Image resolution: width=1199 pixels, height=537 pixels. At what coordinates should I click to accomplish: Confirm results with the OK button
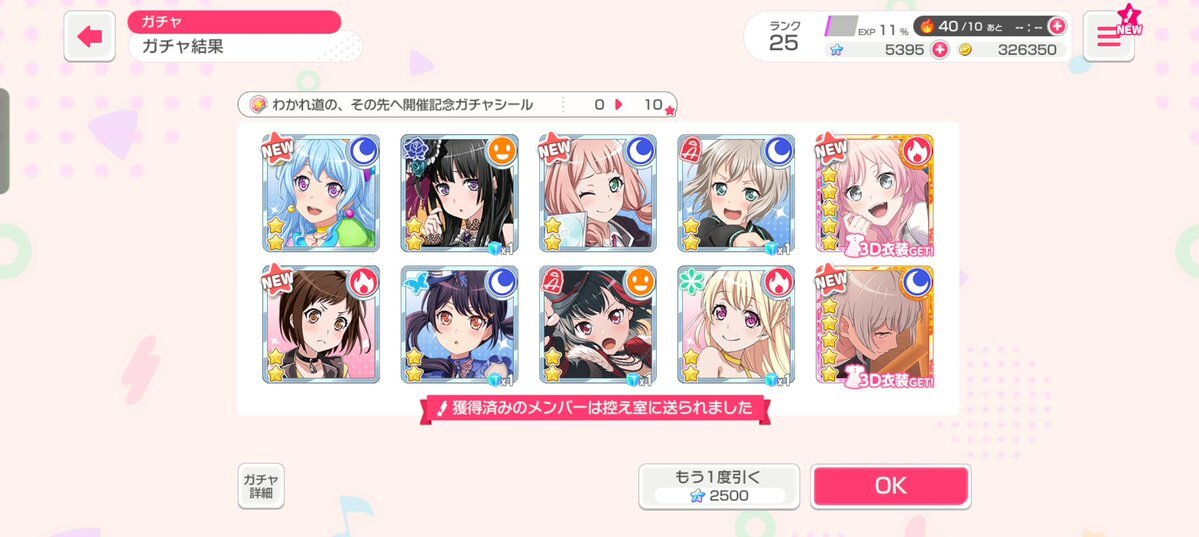coord(891,486)
